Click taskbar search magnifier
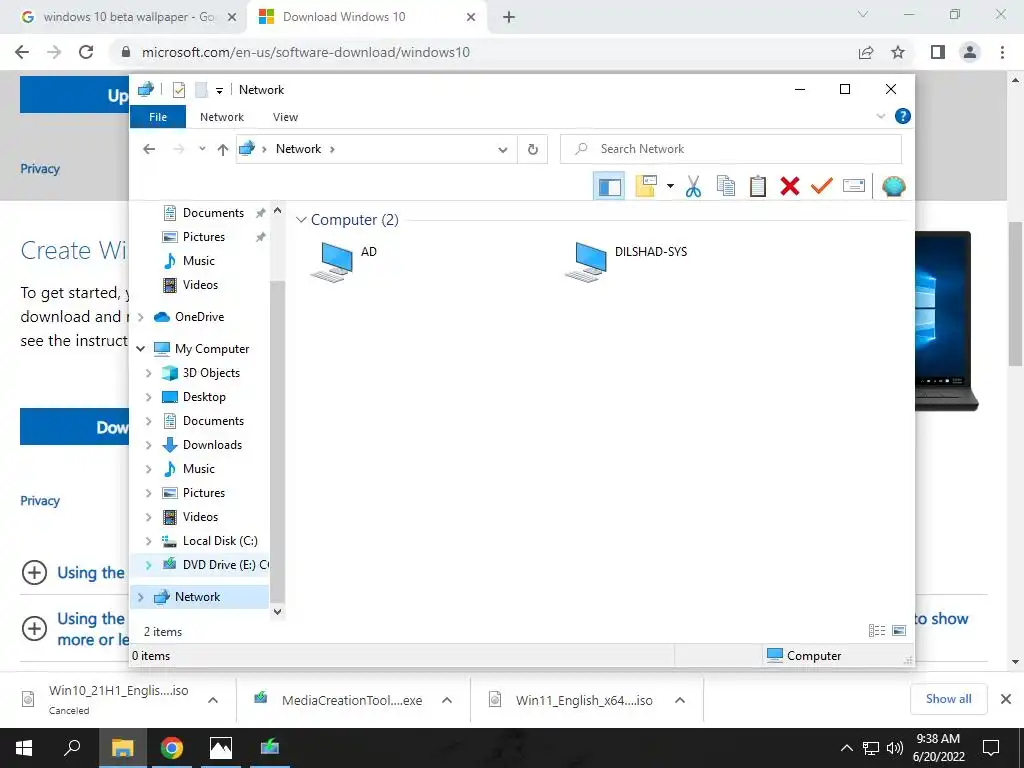The height and width of the screenshot is (768, 1024). 72,748
